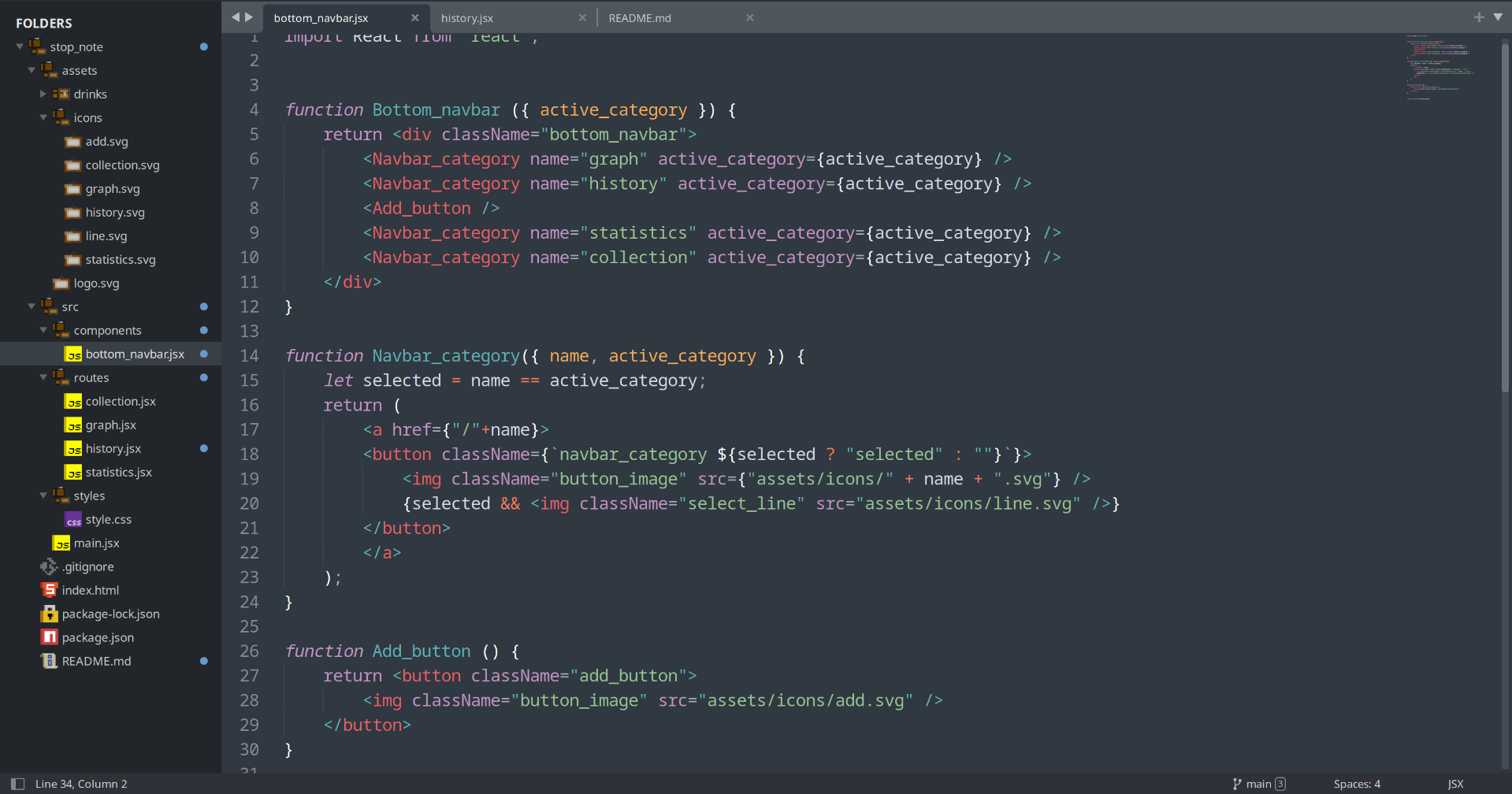Open logo.svg in the sidebar
The width and height of the screenshot is (1512, 794).
96,283
